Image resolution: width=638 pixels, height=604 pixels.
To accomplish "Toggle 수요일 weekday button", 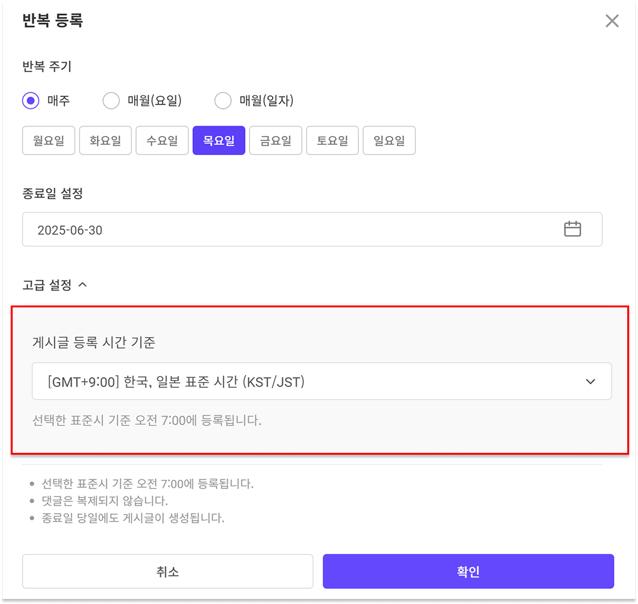I will coord(162,141).
